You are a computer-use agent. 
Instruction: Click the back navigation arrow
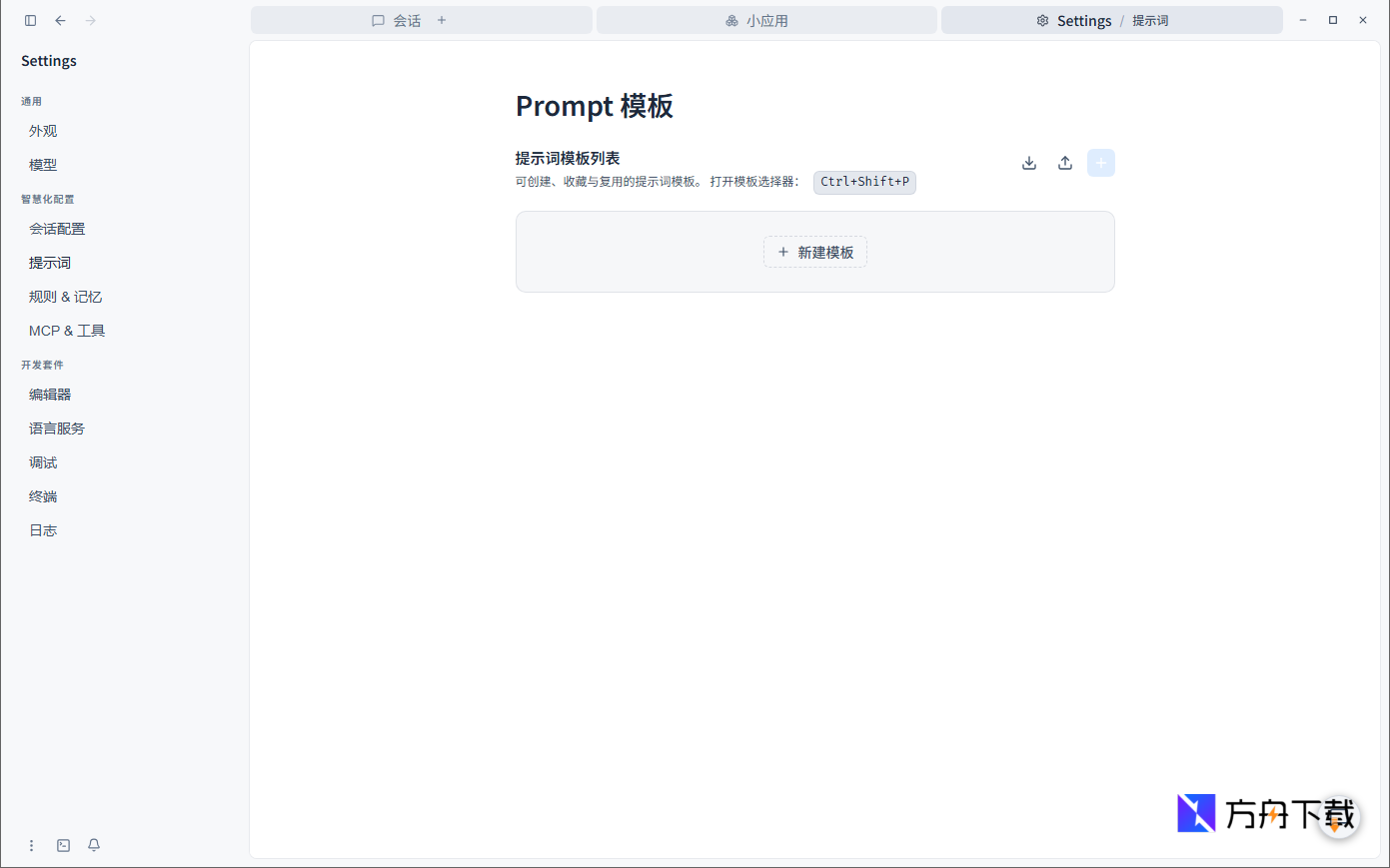click(x=60, y=20)
